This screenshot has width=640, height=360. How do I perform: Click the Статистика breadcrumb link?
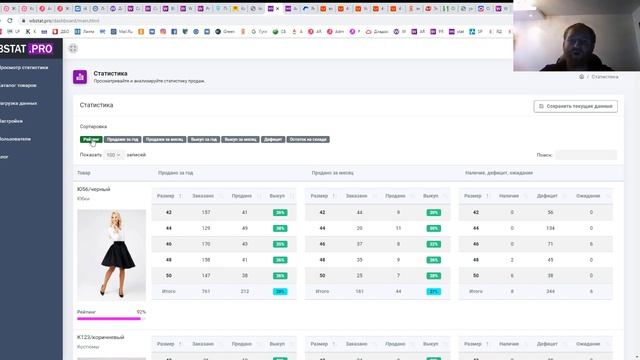click(605, 77)
